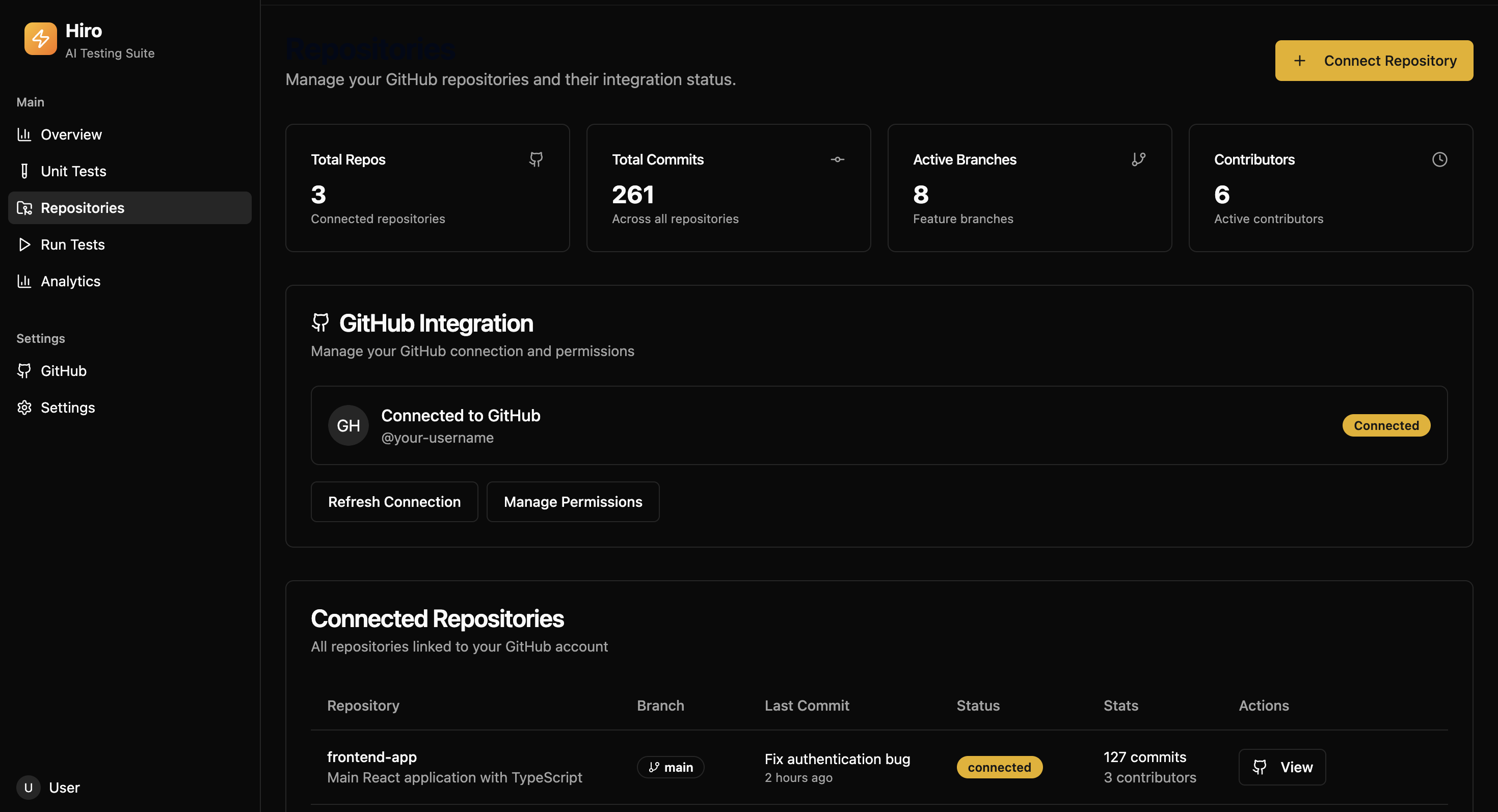
Task: Open the Overview page in sidebar
Action: coord(71,134)
